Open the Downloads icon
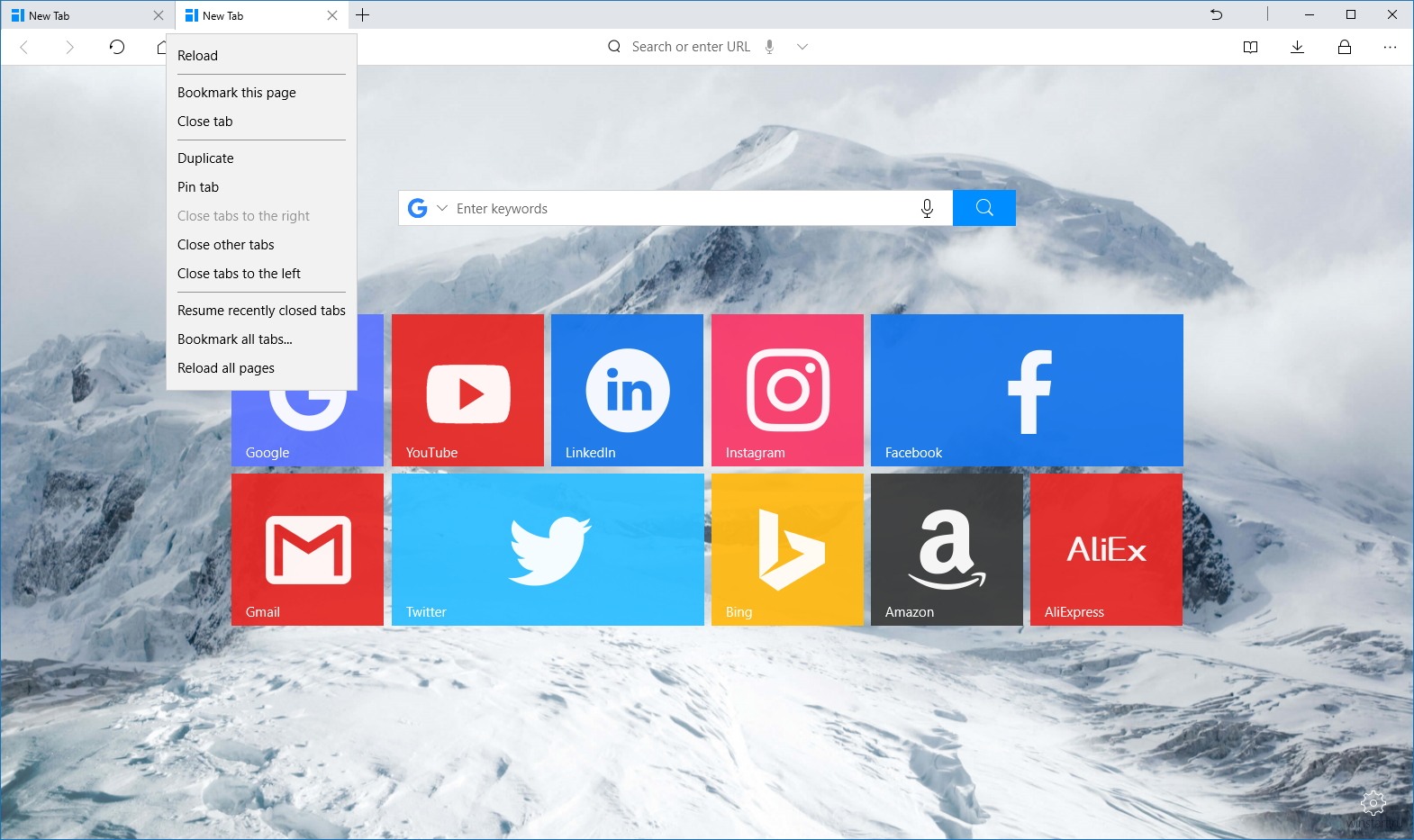The height and width of the screenshot is (840, 1414). click(1297, 47)
